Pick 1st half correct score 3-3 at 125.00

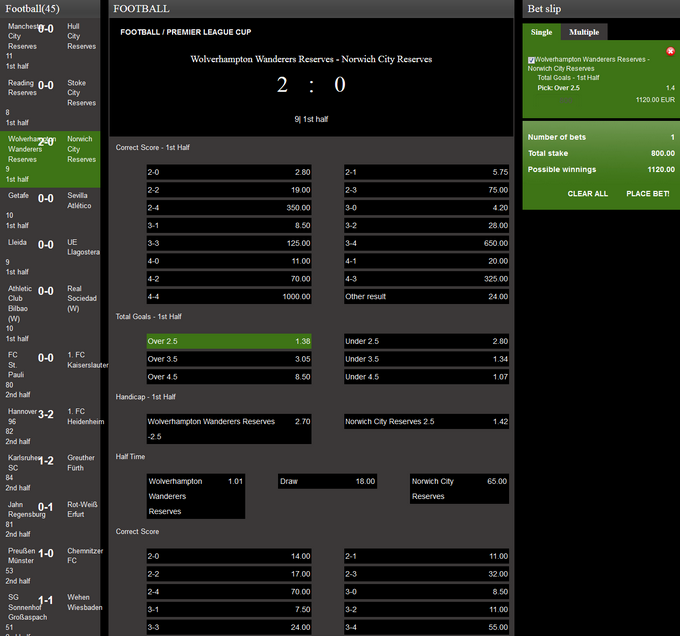[x=229, y=243]
